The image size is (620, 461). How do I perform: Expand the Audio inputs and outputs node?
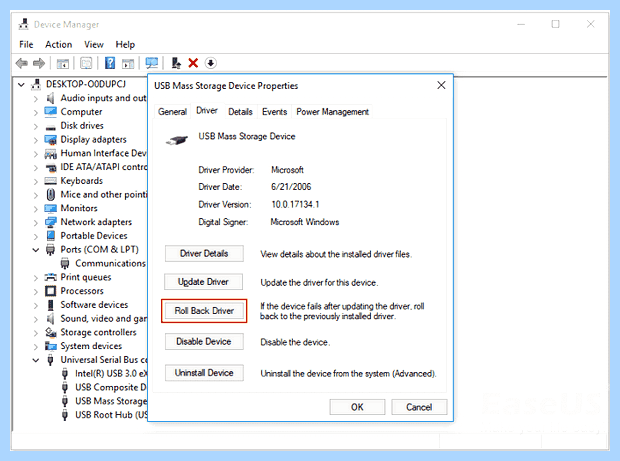click(36, 98)
